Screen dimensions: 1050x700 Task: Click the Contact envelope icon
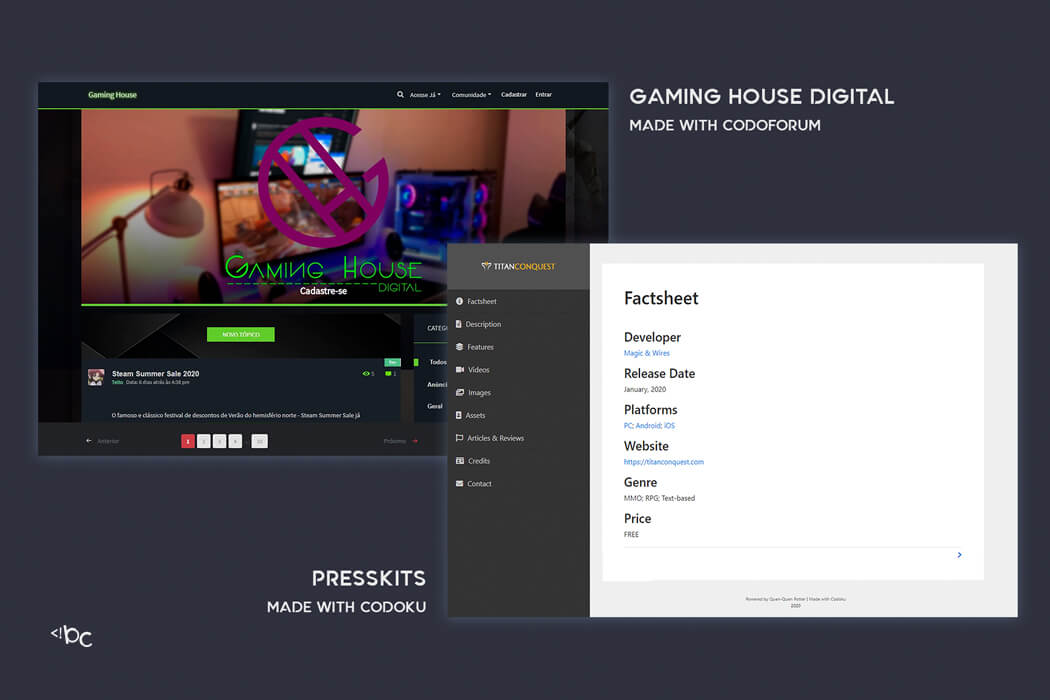click(x=459, y=484)
